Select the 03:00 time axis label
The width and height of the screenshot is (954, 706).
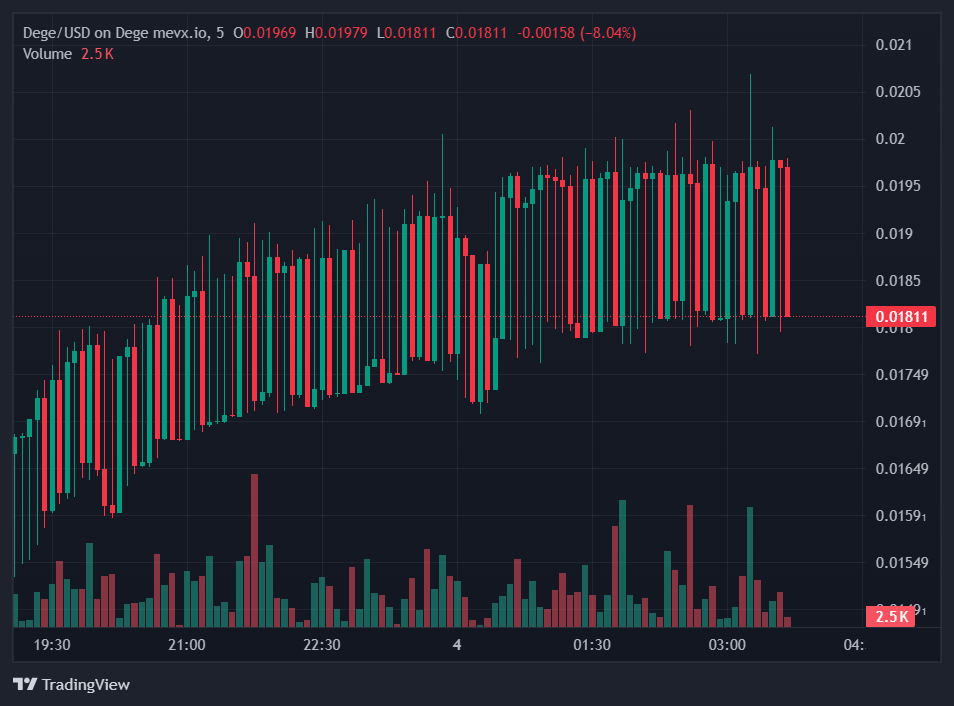(727, 645)
